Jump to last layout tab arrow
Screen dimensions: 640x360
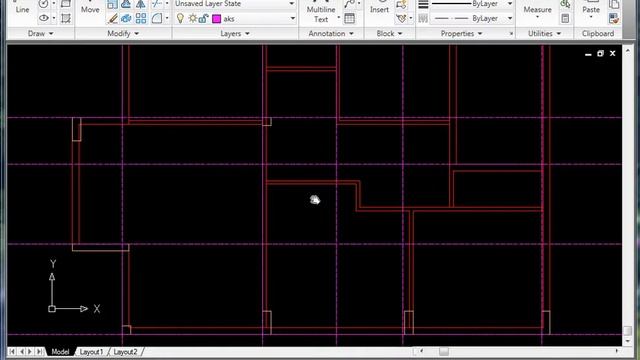(39, 351)
